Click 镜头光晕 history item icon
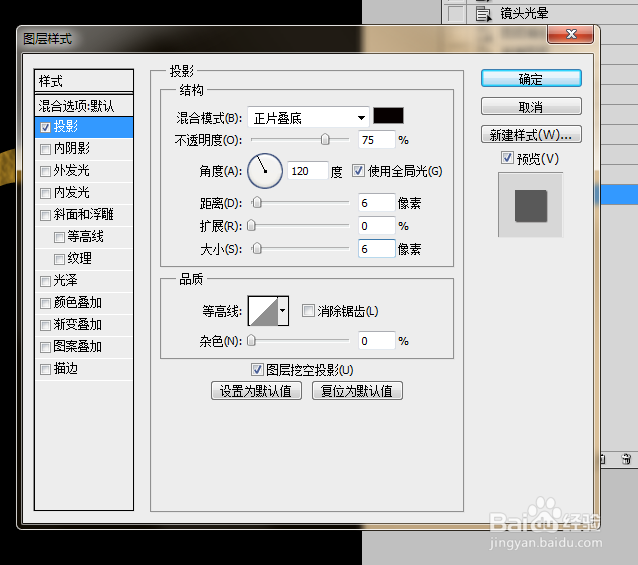The height and width of the screenshot is (565, 638). 483,13
